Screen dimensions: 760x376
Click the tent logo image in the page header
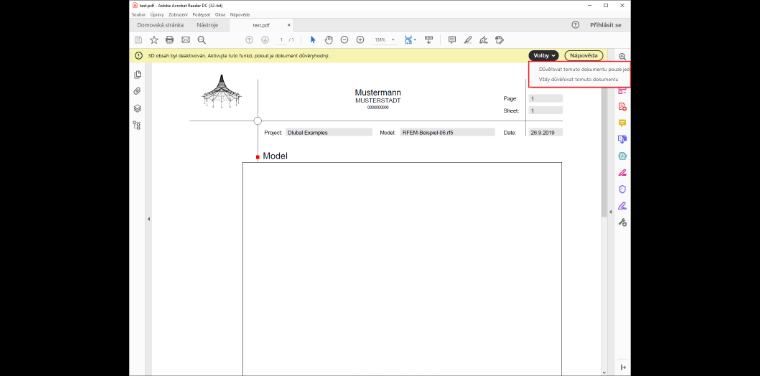[x=222, y=91]
